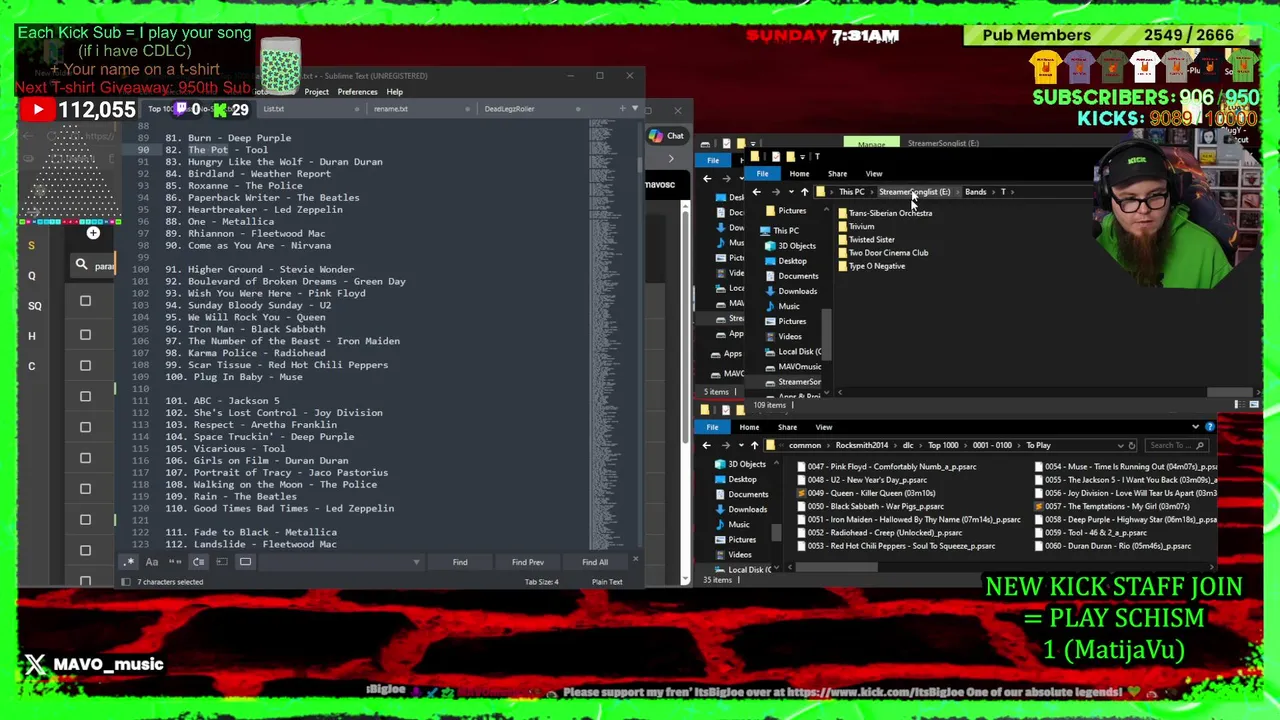Refresh the To Play folder view
1280x720 pixels.
1132,445
